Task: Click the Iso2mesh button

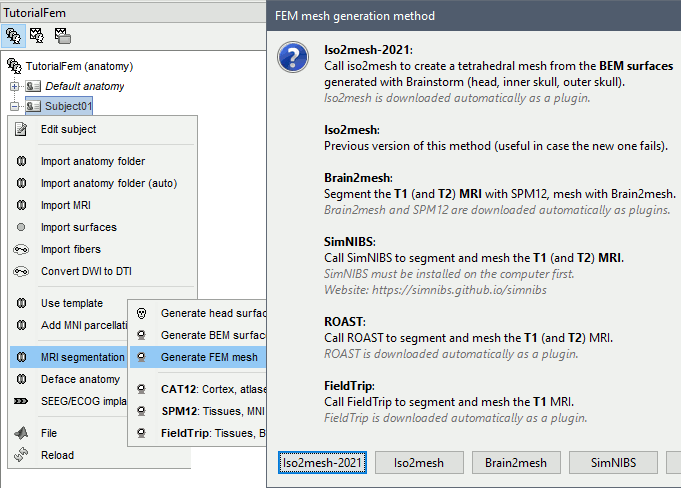Action: (418, 462)
